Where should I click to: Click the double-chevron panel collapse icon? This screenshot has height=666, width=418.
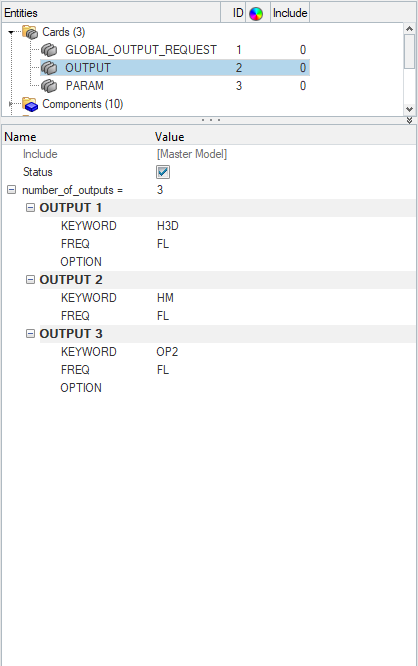tap(409, 120)
